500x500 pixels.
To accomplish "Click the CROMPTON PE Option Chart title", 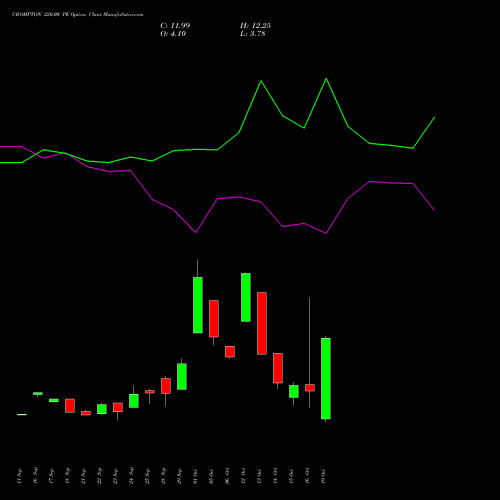I will [x=78, y=15].
